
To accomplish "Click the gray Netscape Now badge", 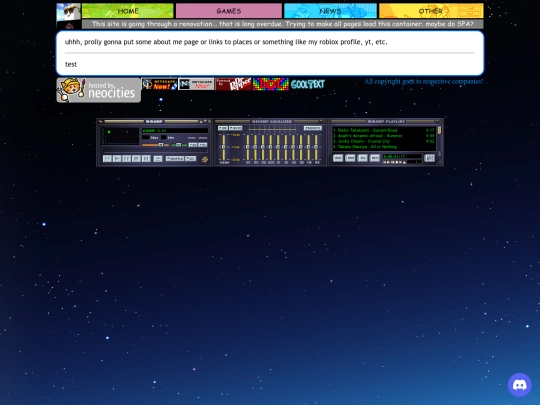I will (196, 84).
